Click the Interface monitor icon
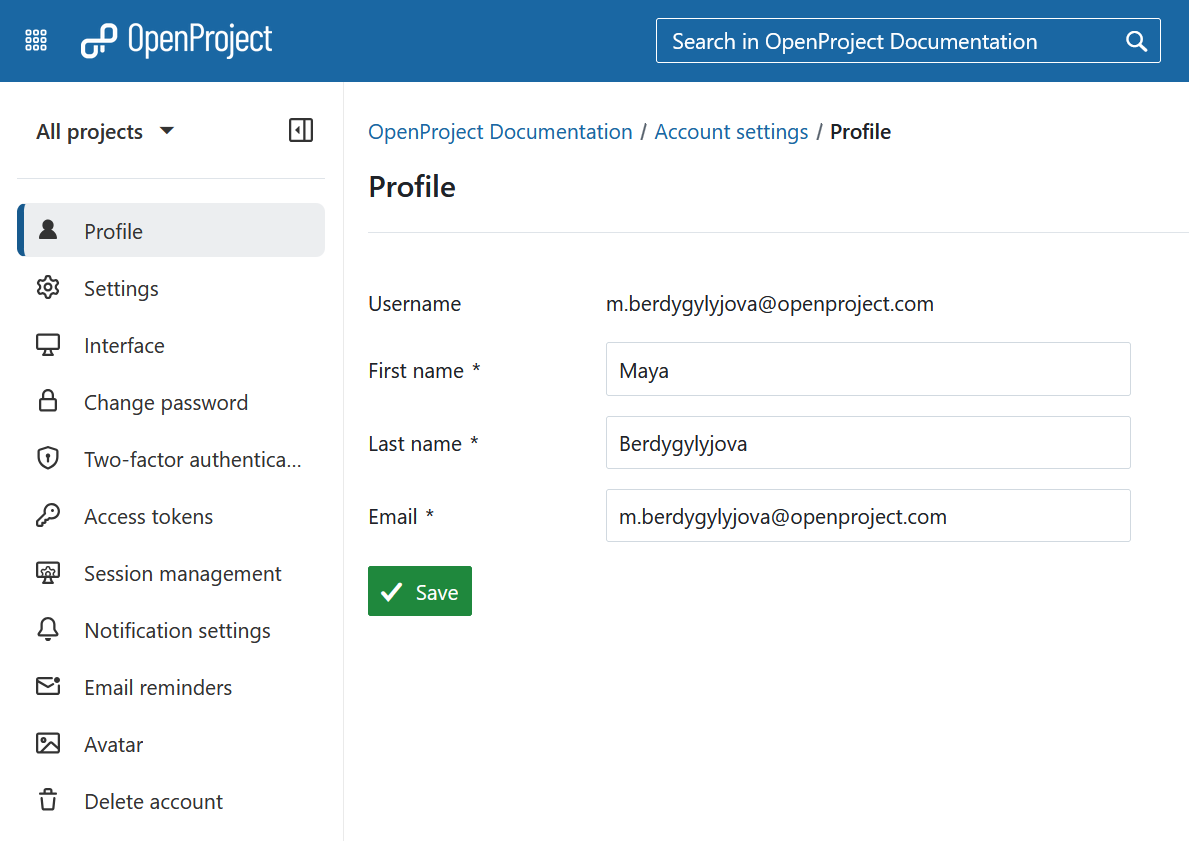 tap(48, 344)
